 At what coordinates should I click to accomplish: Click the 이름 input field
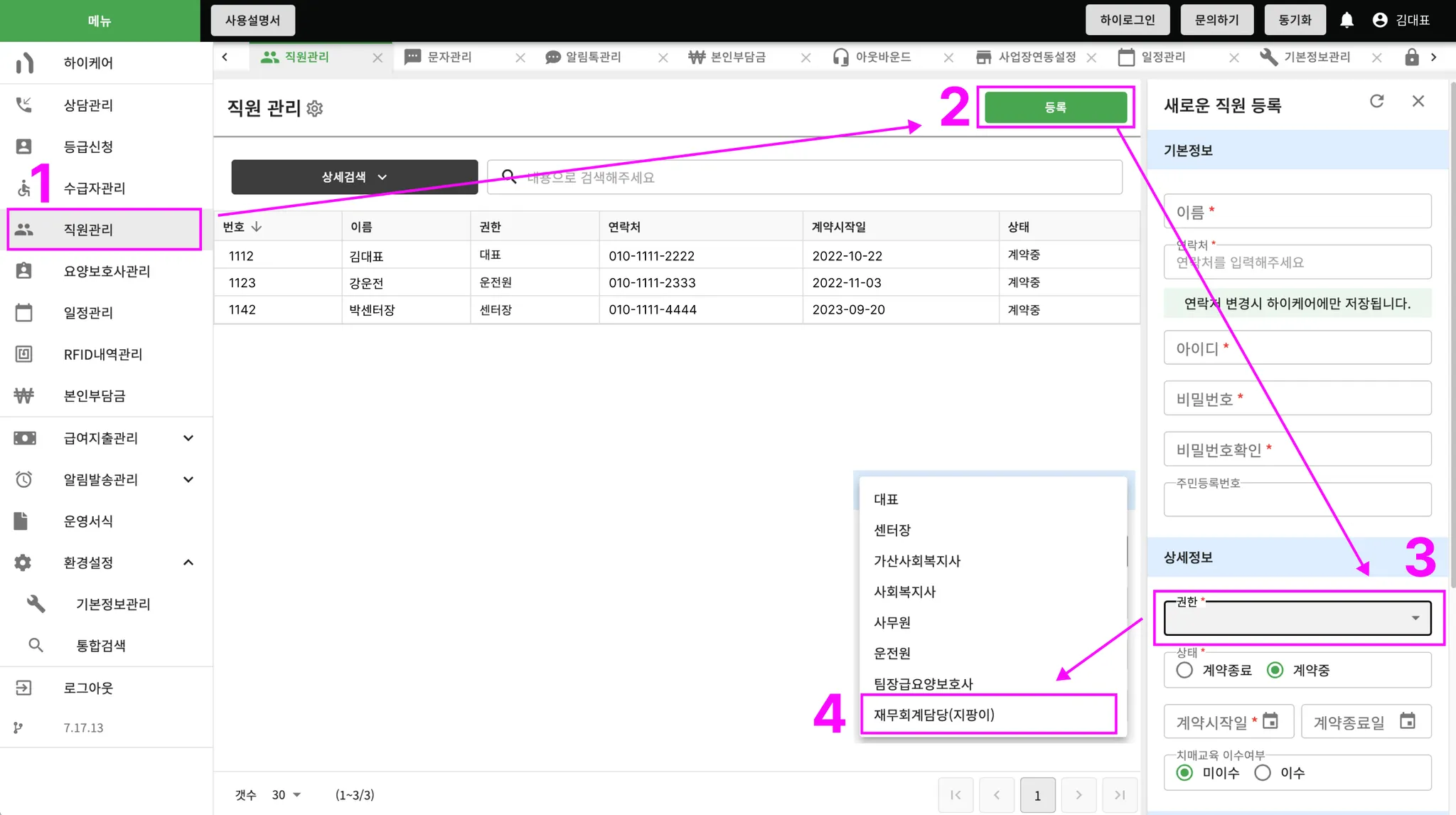pos(1297,212)
